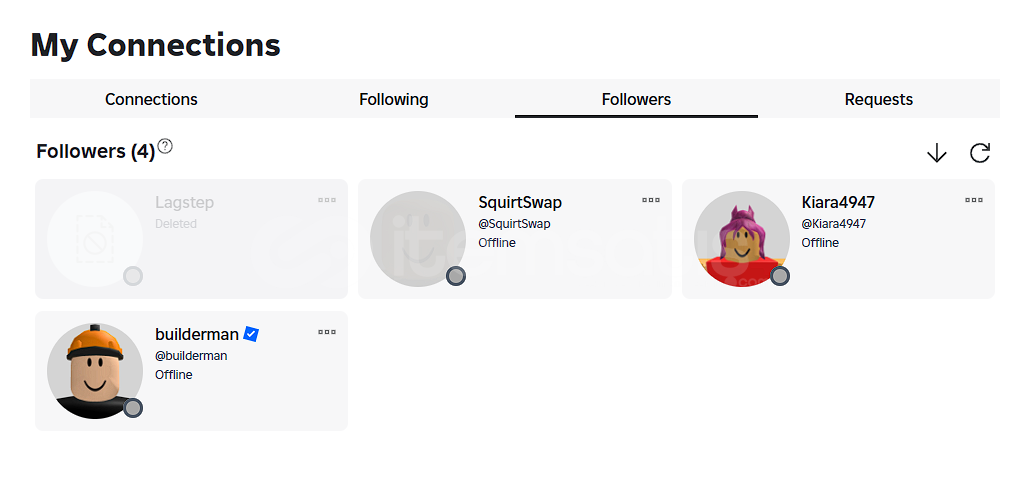Screen dimensions: 1021x504
Task: Open help icon beside Followers count
Action: pyautogui.click(x=165, y=146)
